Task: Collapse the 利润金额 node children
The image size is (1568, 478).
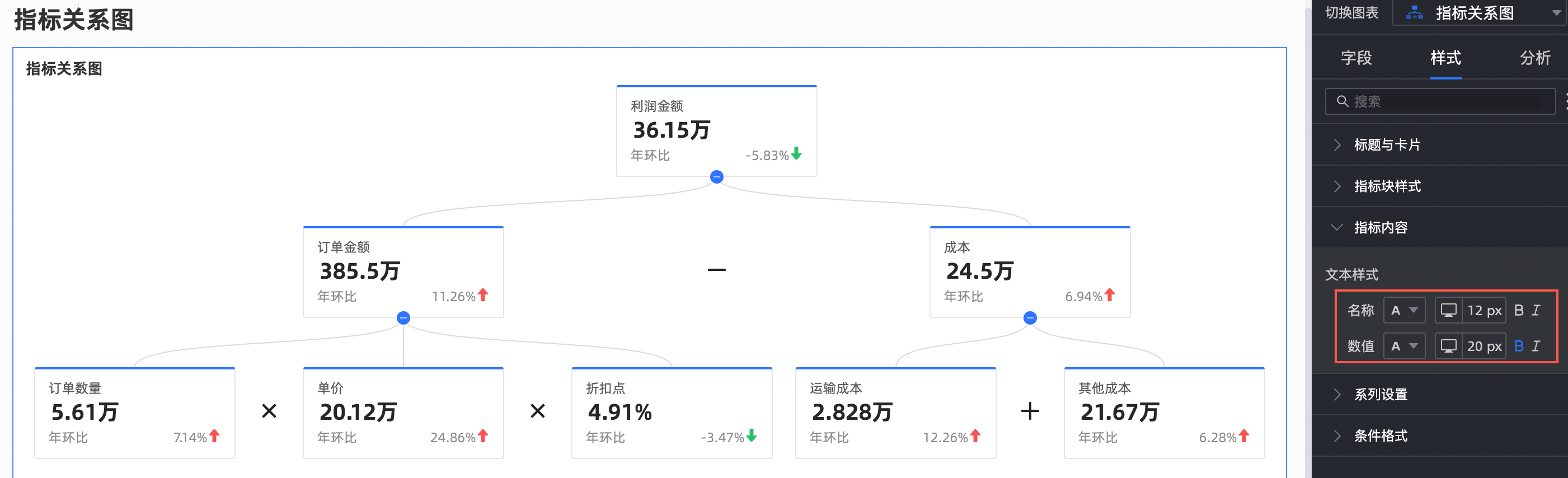Action: (716, 177)
